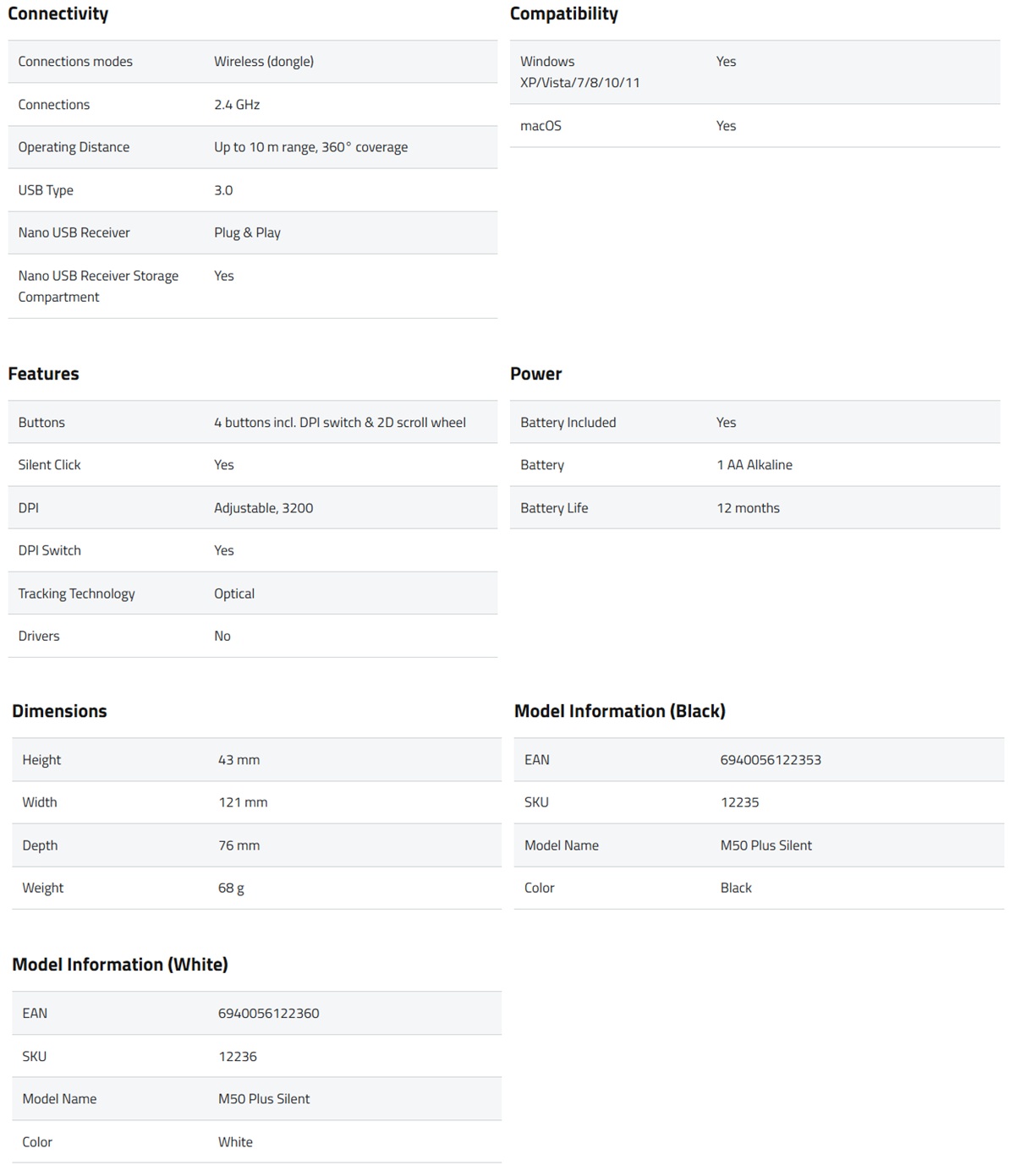Click the SKU value 12236
This screenshot has width=1015, height=1176.
click(x=238, y=1057)
